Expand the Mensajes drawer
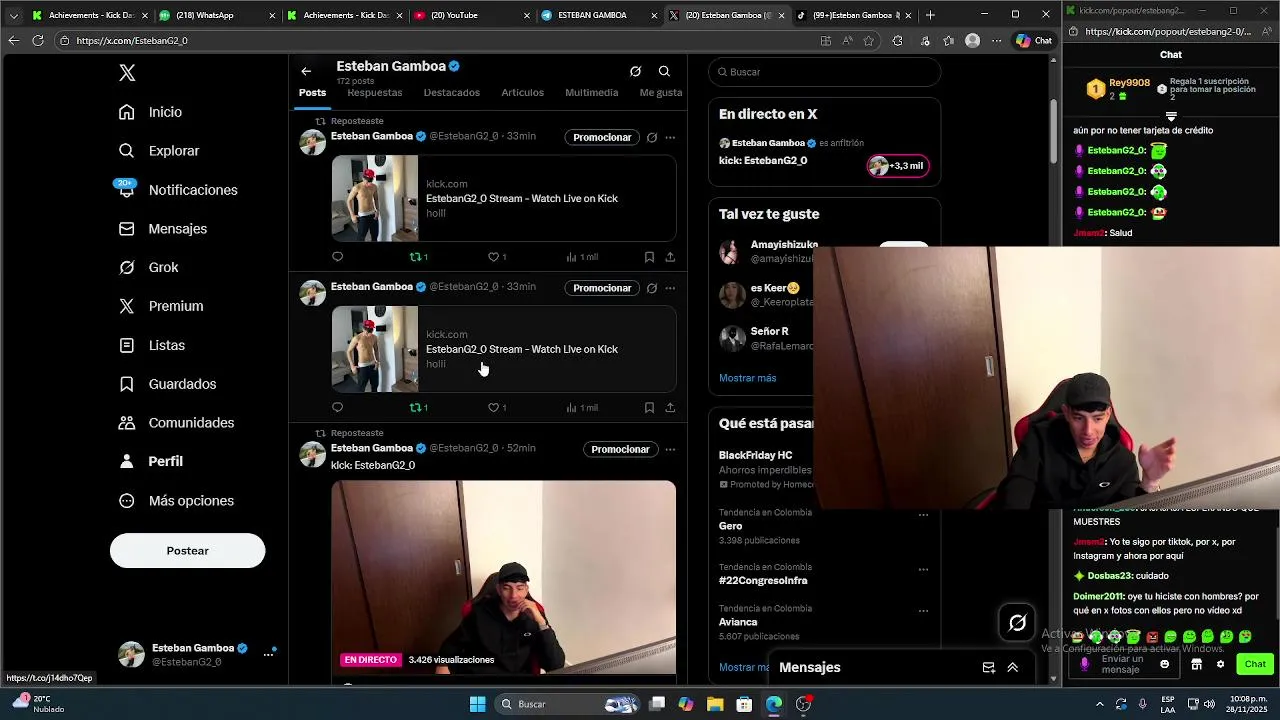This screenshot has width=1280, height=720. coord(1012,668)
